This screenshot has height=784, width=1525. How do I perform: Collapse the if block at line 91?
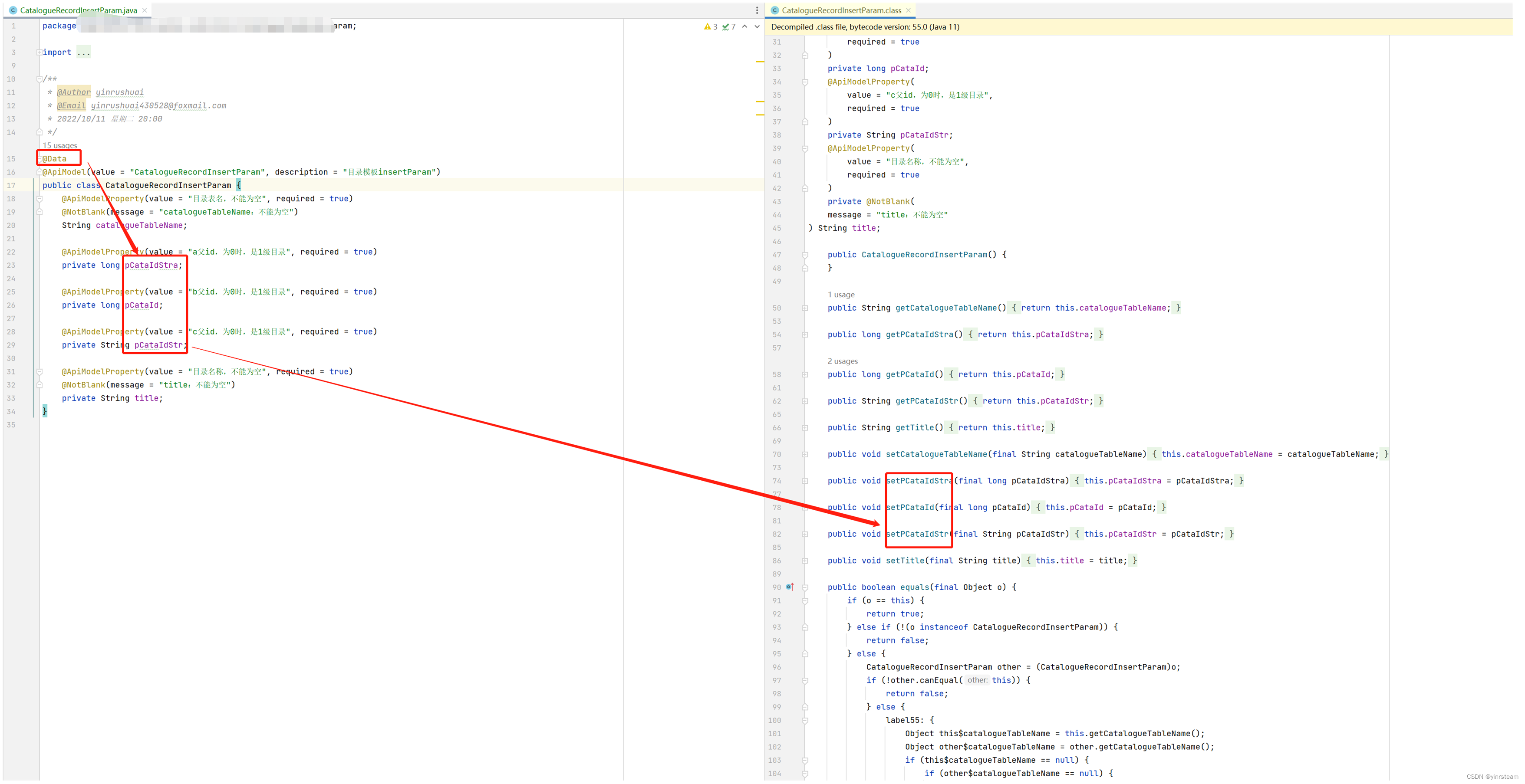(804, 600)
